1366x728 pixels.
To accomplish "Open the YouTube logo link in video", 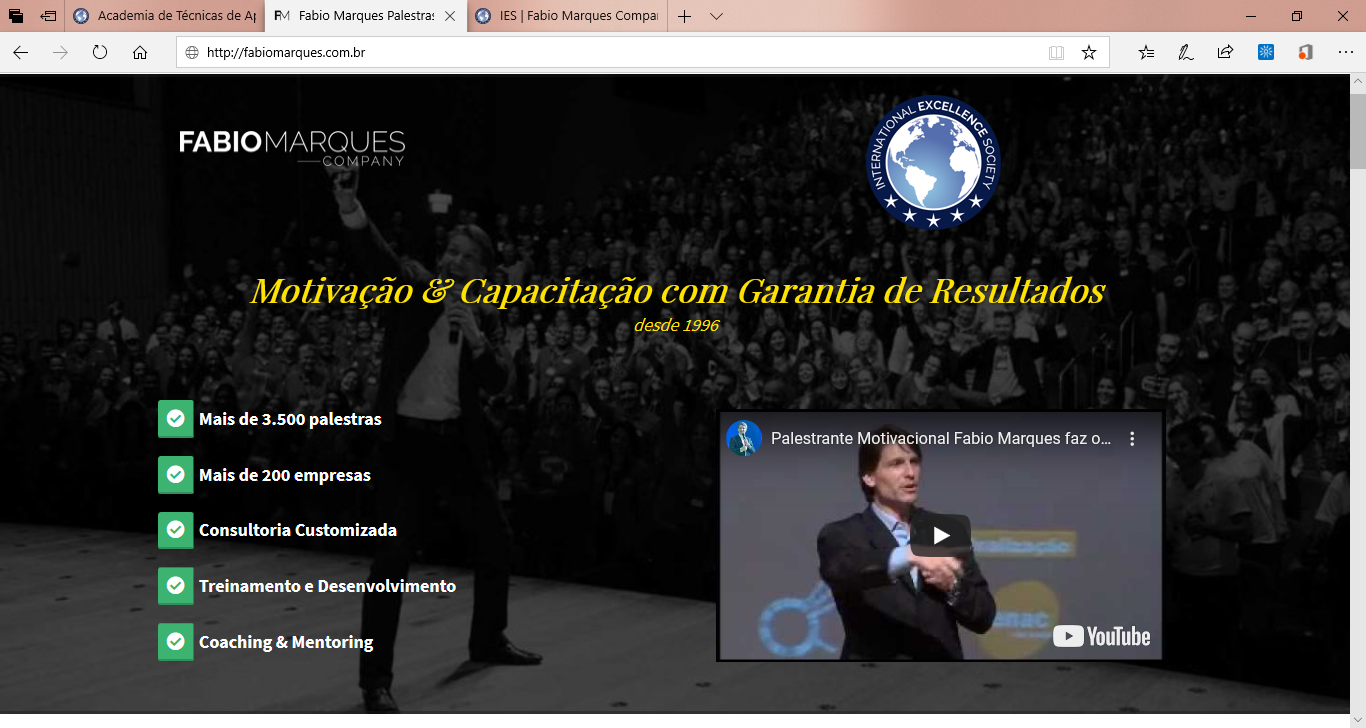I will click(x=1102, y=636).
